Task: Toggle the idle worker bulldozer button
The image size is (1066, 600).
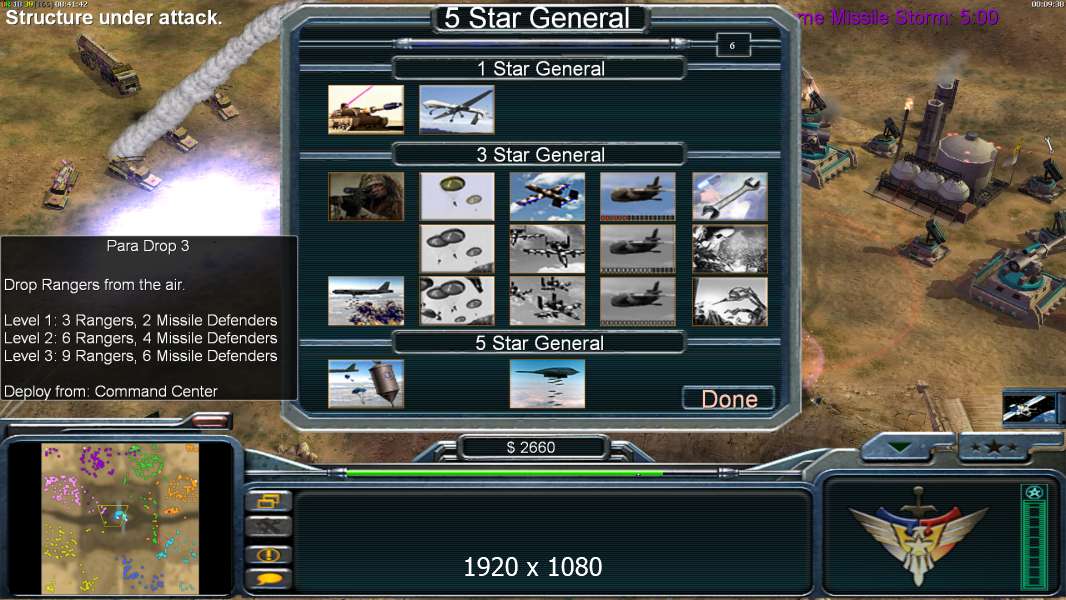Action: coord(269,527)
